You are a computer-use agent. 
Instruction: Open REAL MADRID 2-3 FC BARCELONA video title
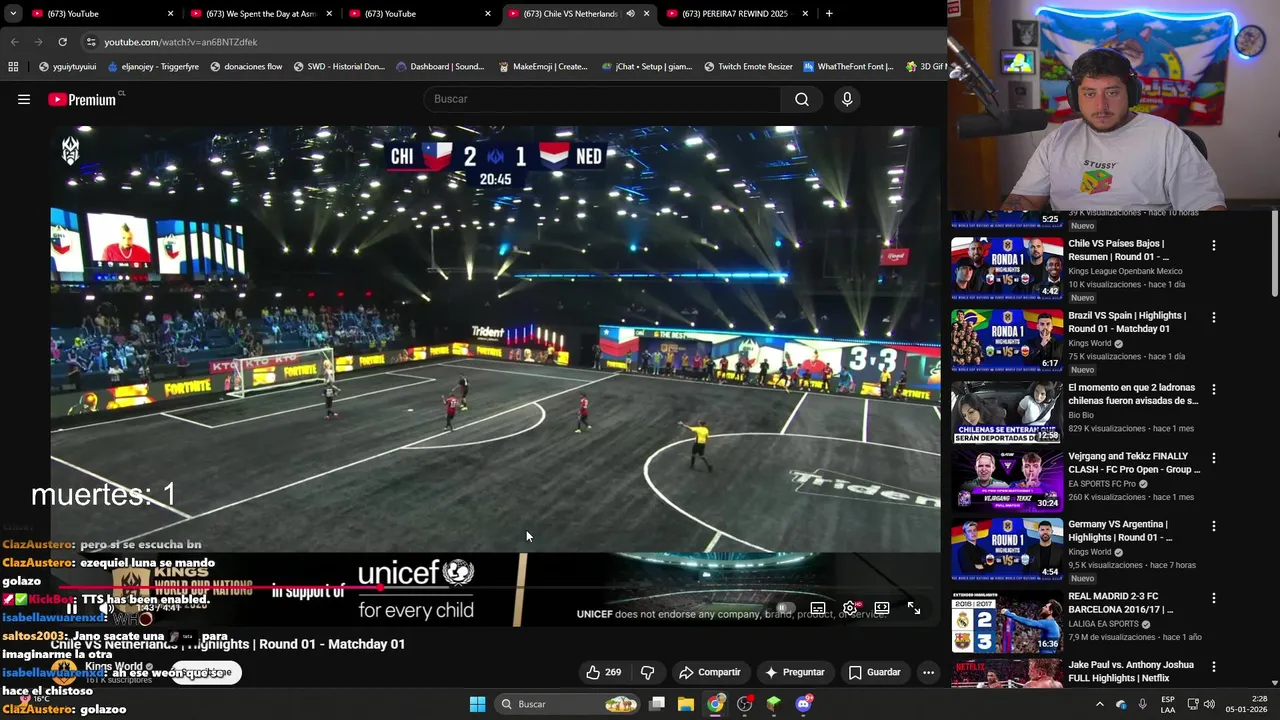[1120, 603]
